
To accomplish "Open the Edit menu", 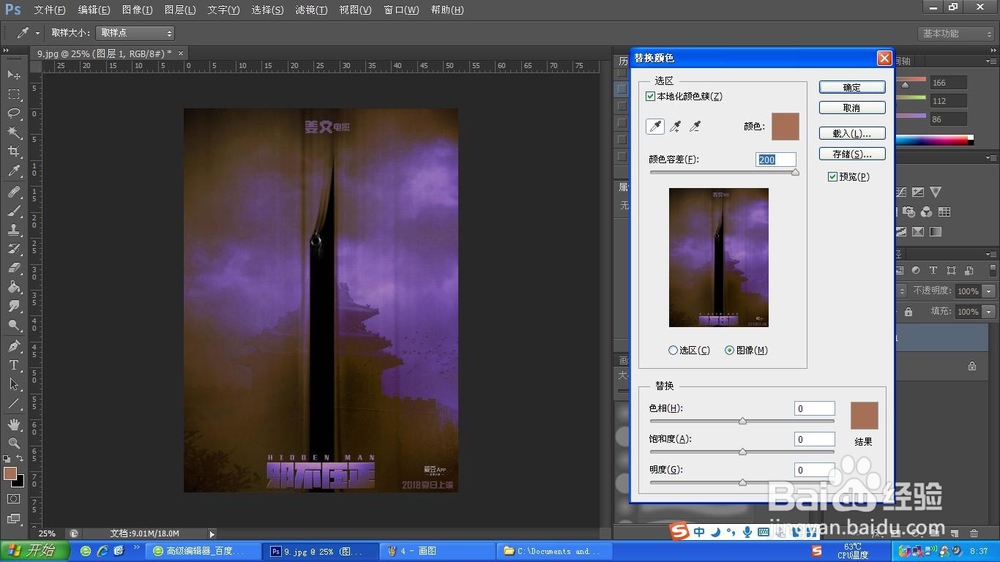I will (x=94, y=10).
